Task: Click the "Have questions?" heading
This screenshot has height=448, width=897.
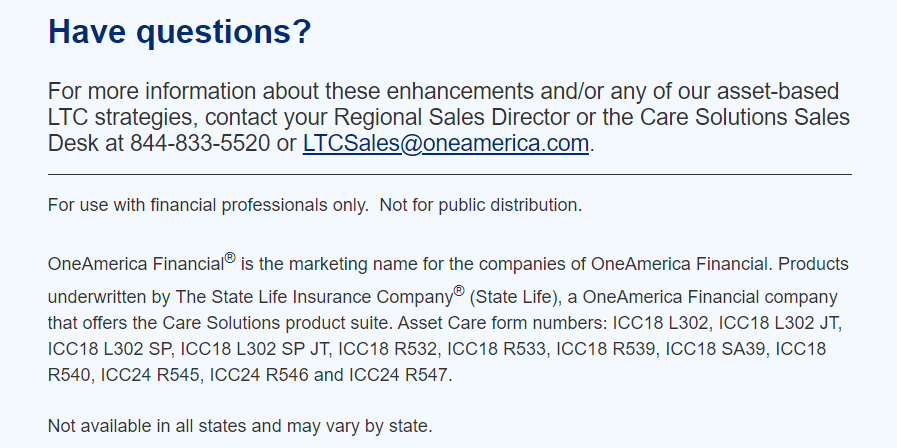Action: [x=180, y=31]
